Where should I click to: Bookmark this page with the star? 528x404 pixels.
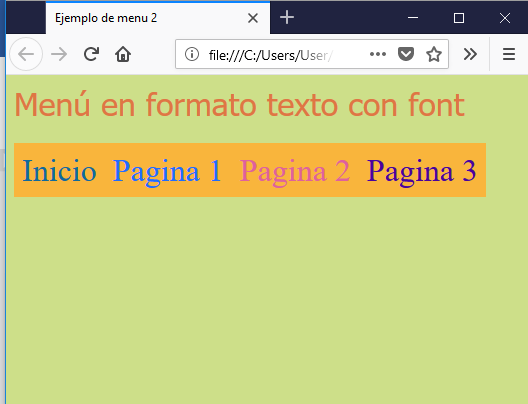434,54
